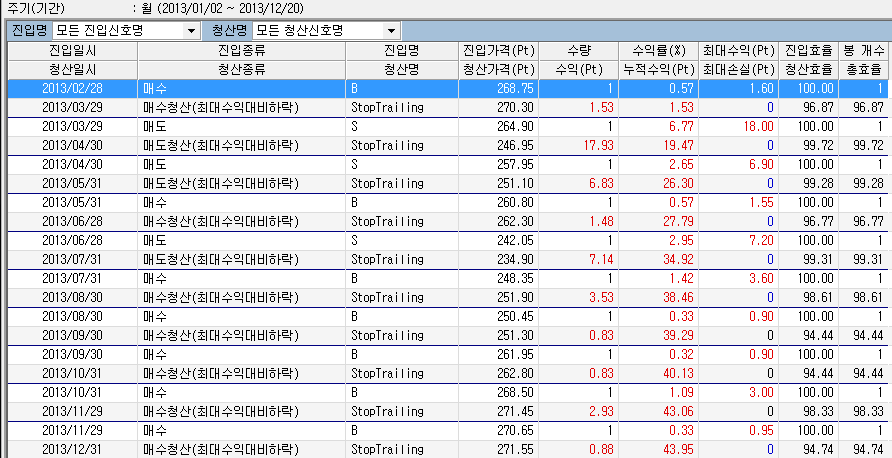Click the 누적수익(Pt) column header
The height and width of the screenshot is (458, 892).
[x=658, y=69]
